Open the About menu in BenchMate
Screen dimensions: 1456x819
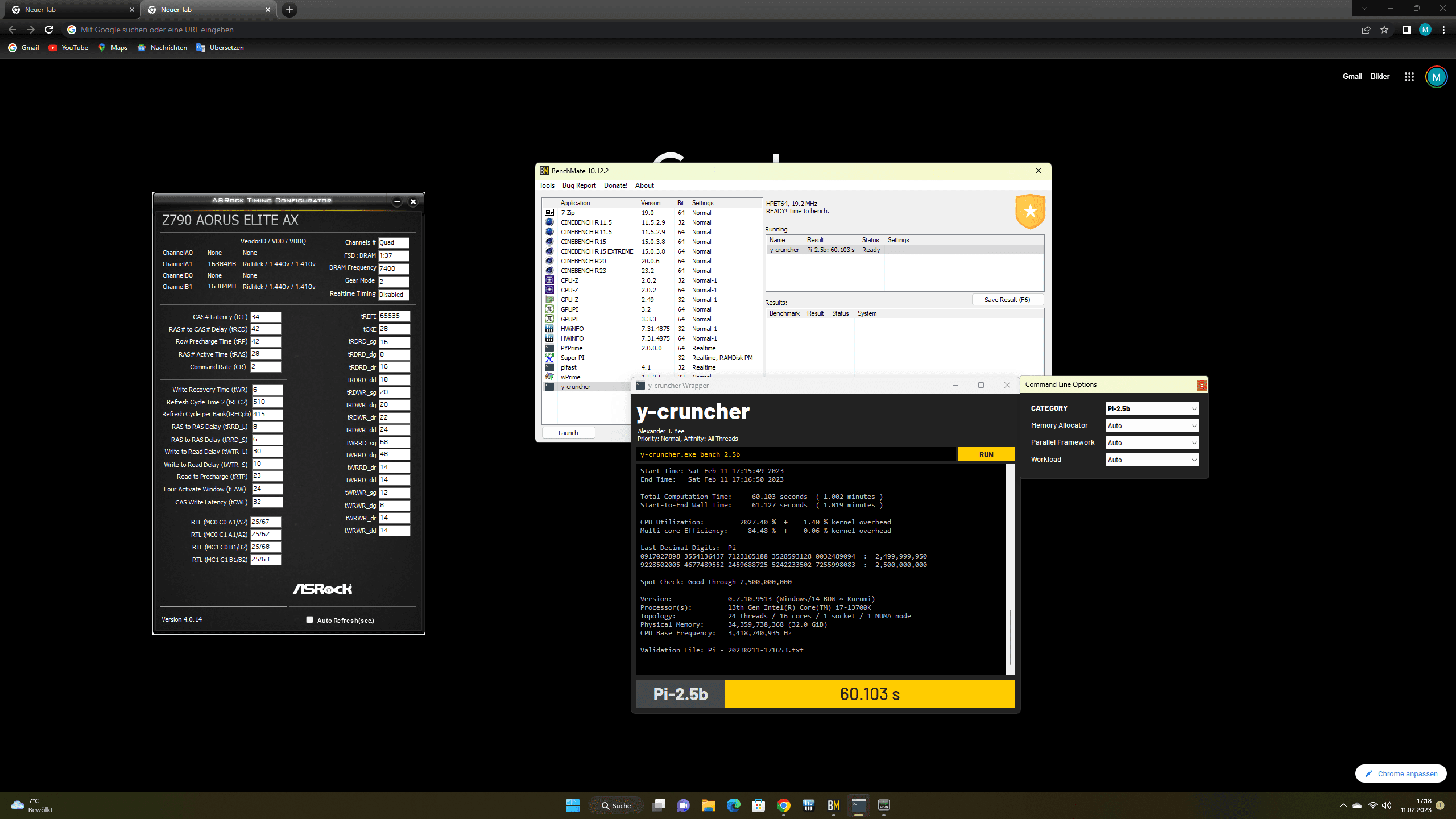click(x=644, y=185)
